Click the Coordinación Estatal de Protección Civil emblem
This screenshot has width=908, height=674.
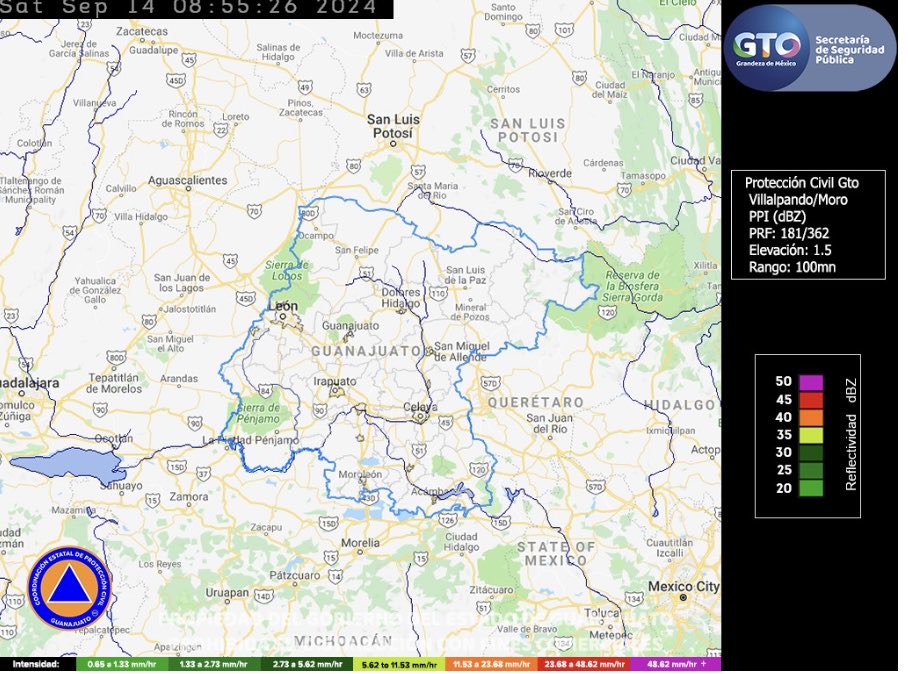[69, 589]
